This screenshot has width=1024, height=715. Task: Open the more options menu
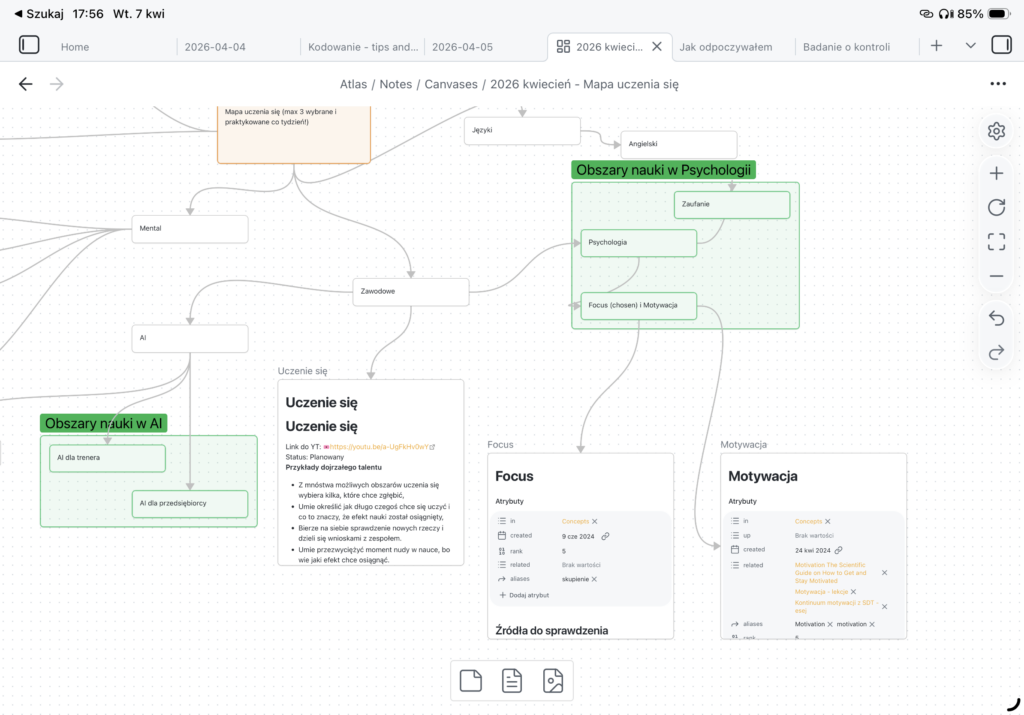tap(997, 84)
